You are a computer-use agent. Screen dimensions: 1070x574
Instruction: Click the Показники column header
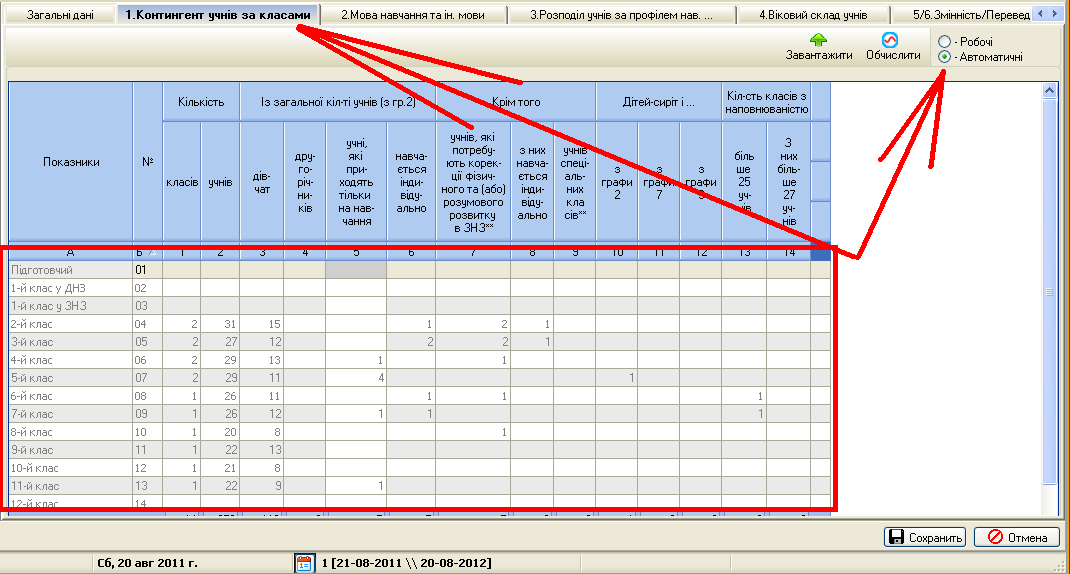pos(71,162)
